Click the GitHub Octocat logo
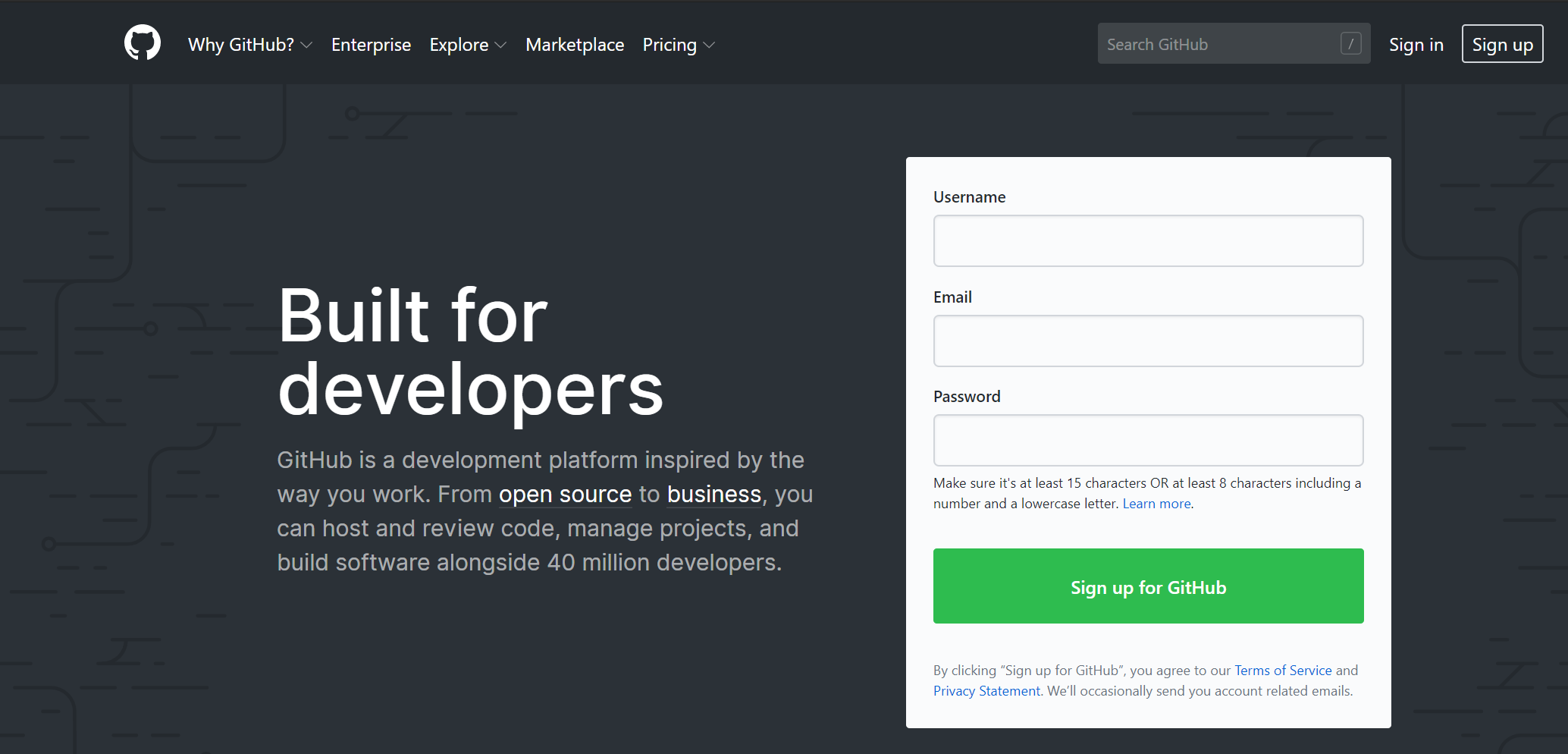This screenshot has width=1568, height=754. pyautogui.click(x=143, y=42)
